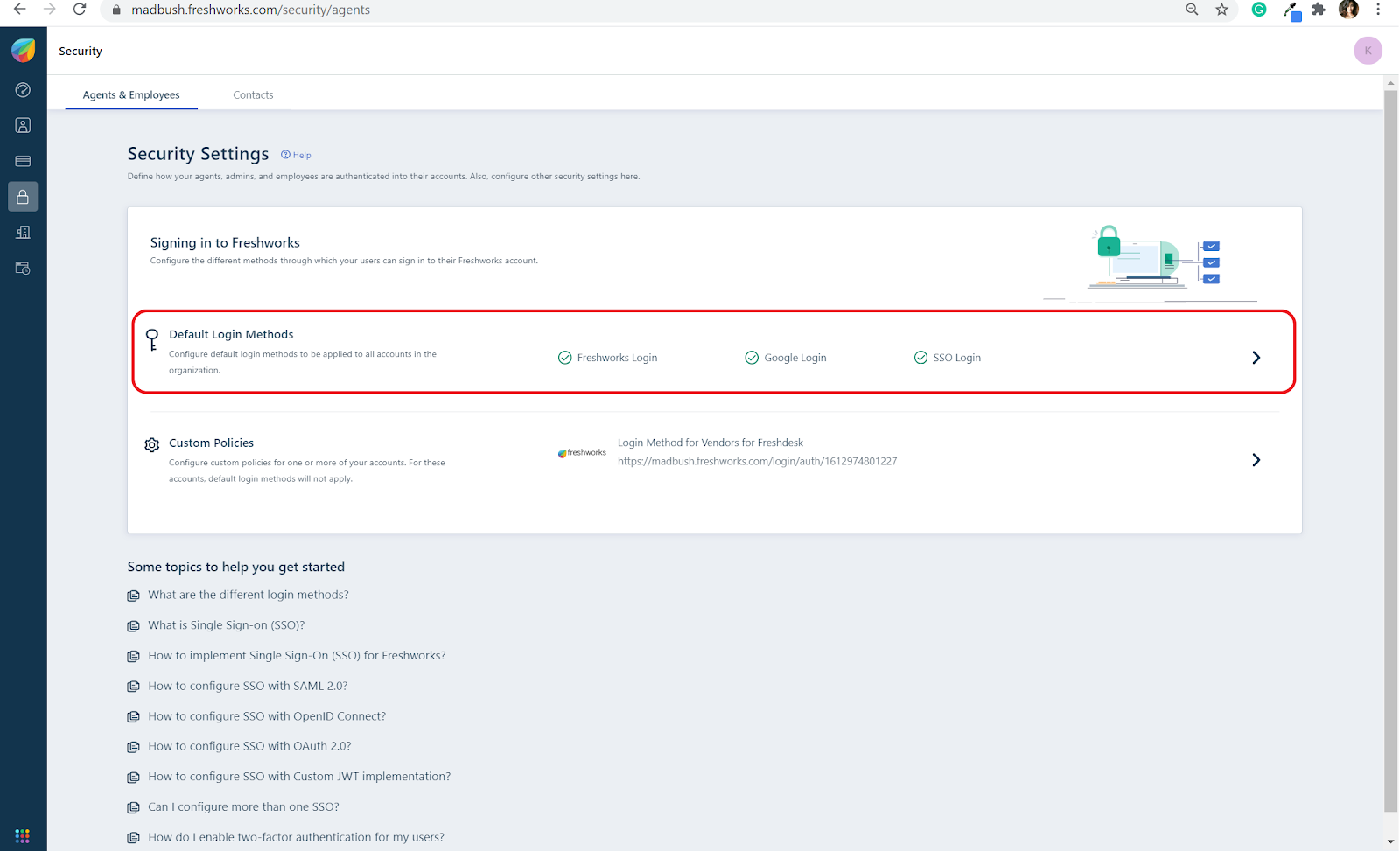Open the app switcher grid icon
This screenshot has width=1400, height=851.
click(x=23, y=835)
